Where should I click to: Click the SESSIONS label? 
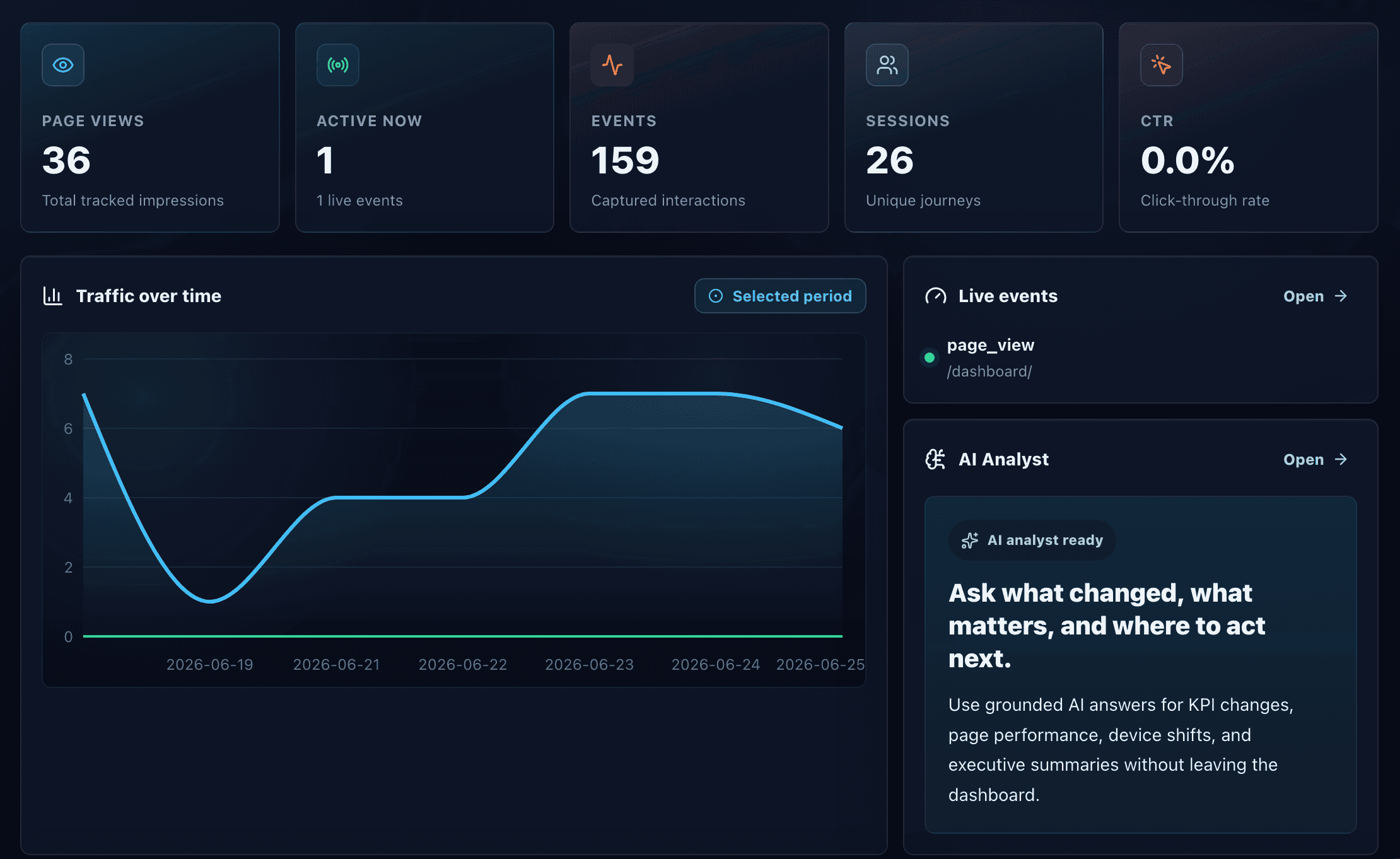click(907, 121)
